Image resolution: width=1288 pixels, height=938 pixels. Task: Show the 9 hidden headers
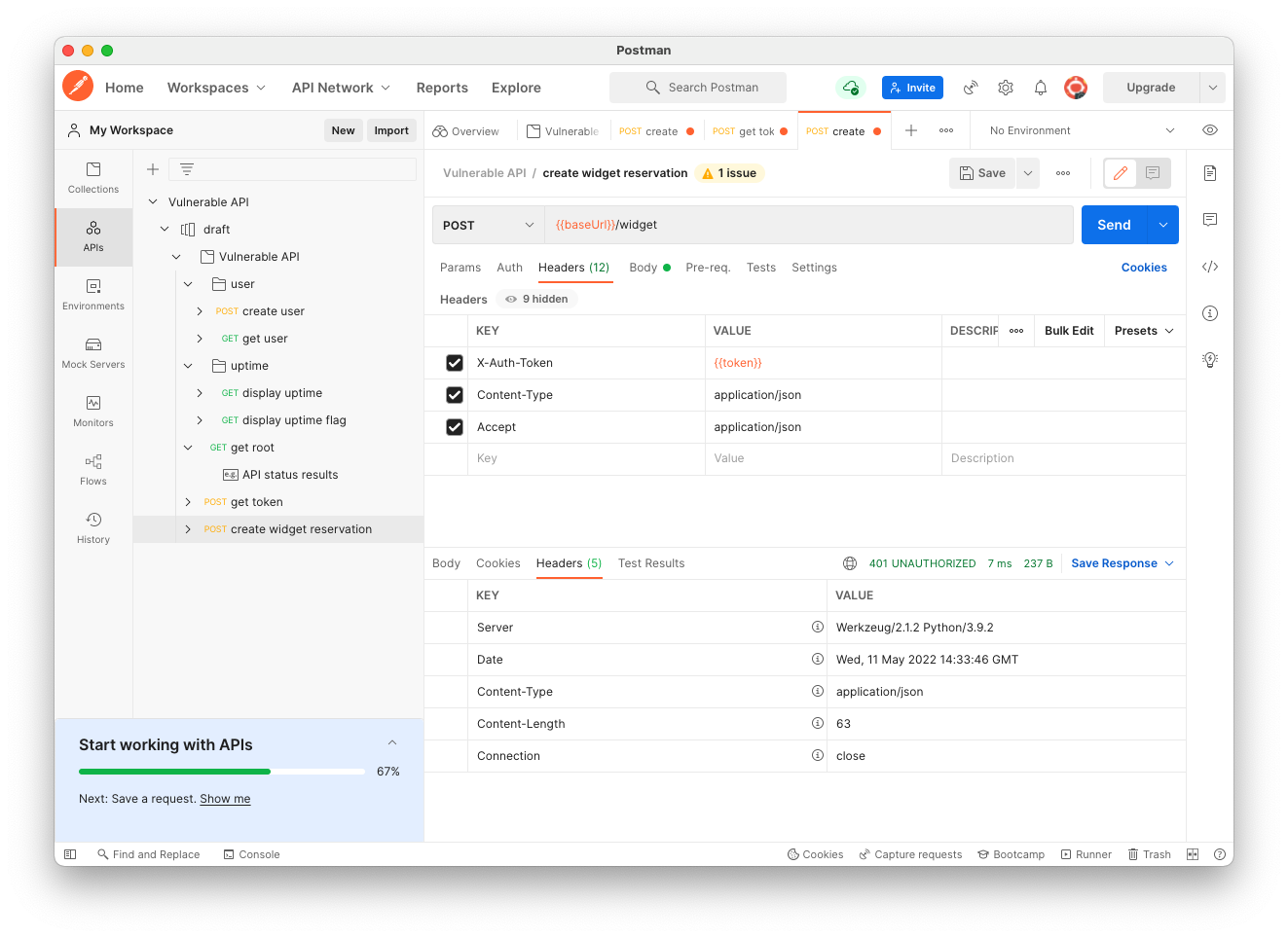point(536,300)
